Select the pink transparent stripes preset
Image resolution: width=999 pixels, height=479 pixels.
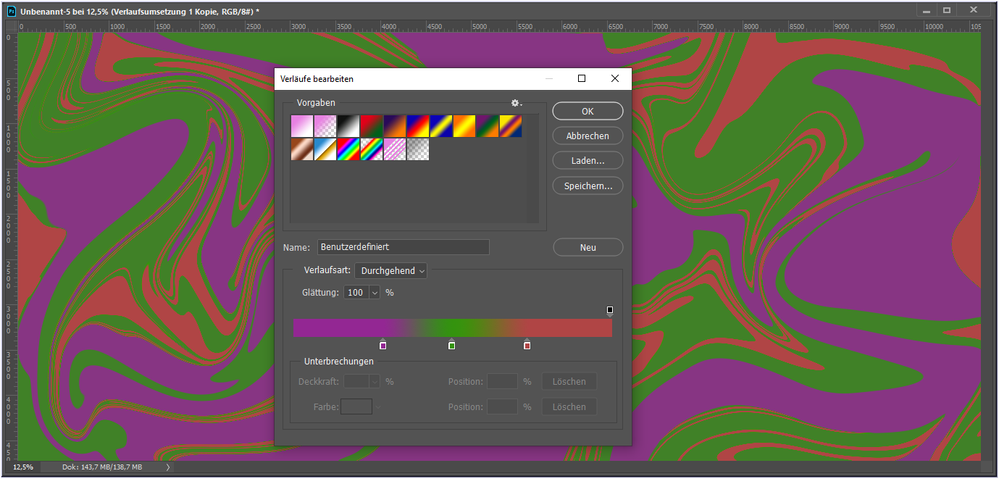coord(394,150)
